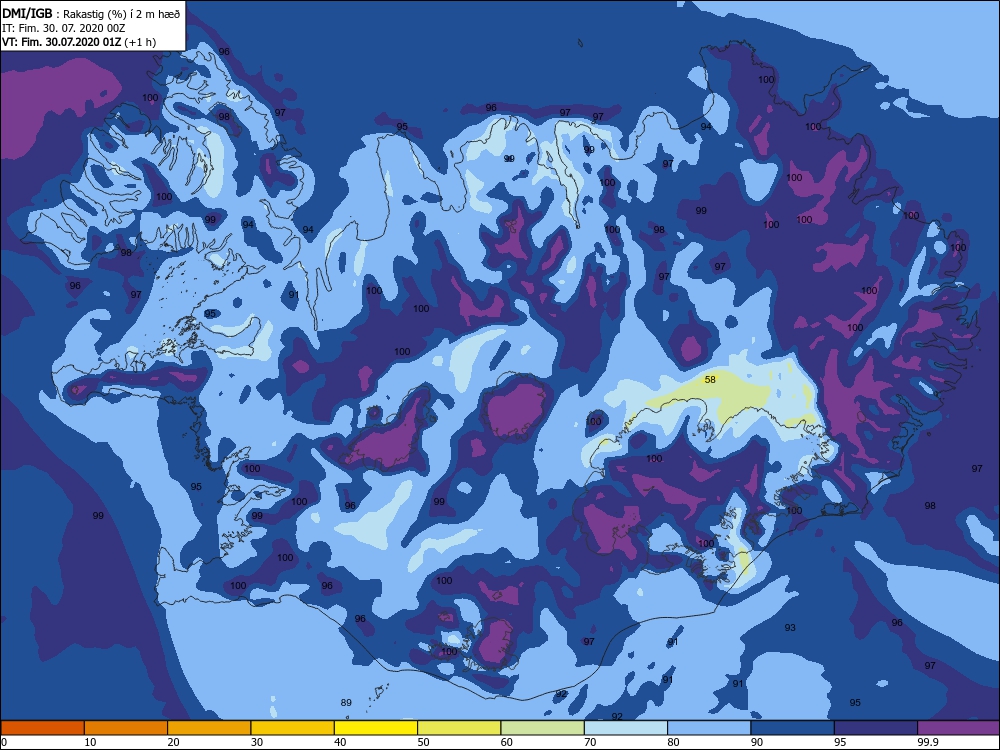
Task: Click the 0–10 dark orange legend swatch
Action: point(42,728)
